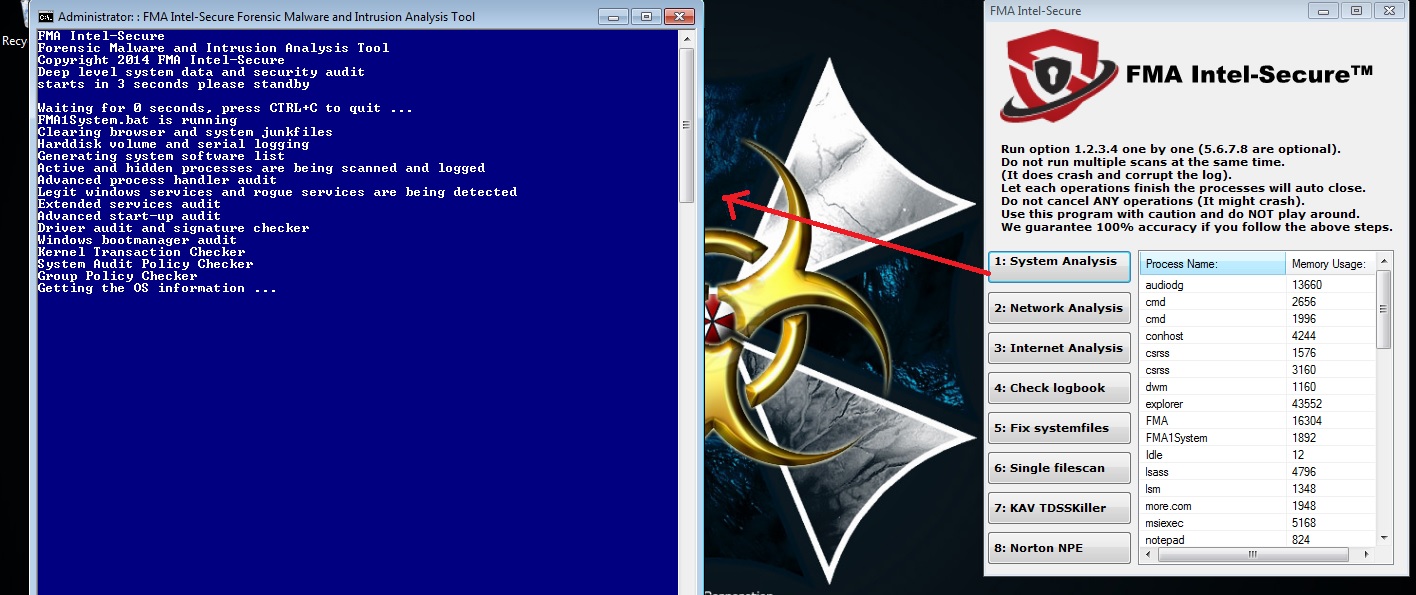Image resolution: width=1416 pixels, height=595 pixels.
Task: Click process list scroll left arrow
Action: (x=1148, y=555)
